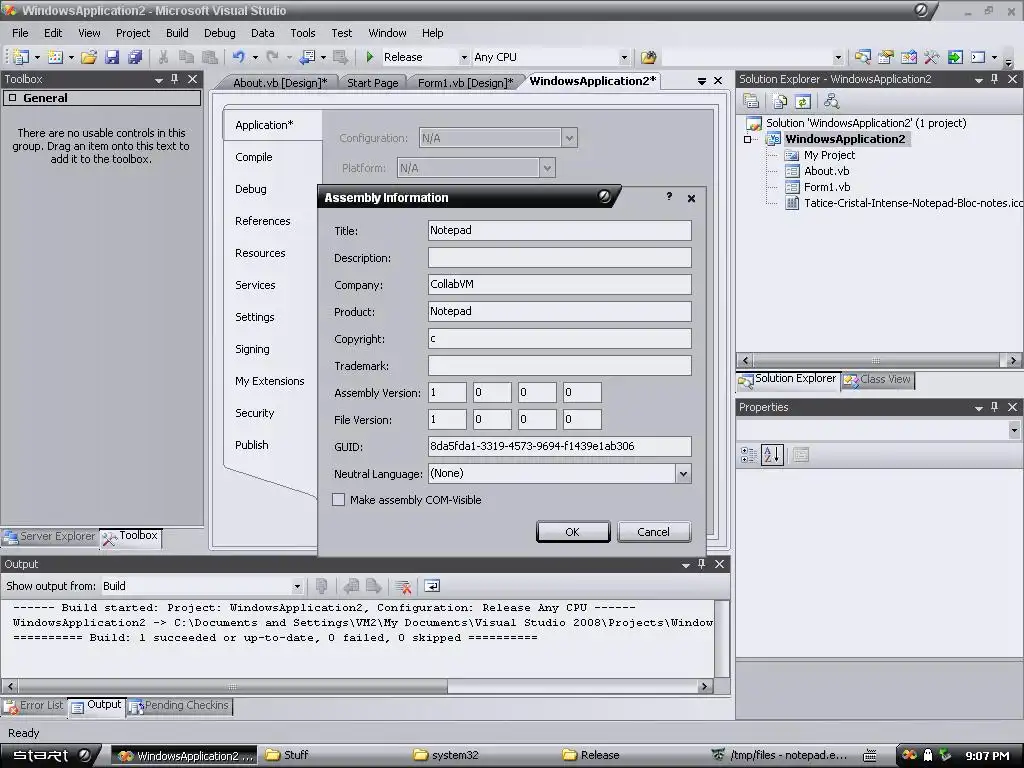
Task: Click the empty Description input field
Action: 560,257
